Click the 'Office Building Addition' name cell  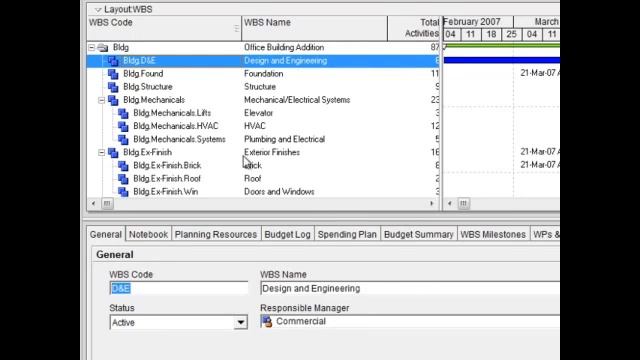click(x=284, y=48)
